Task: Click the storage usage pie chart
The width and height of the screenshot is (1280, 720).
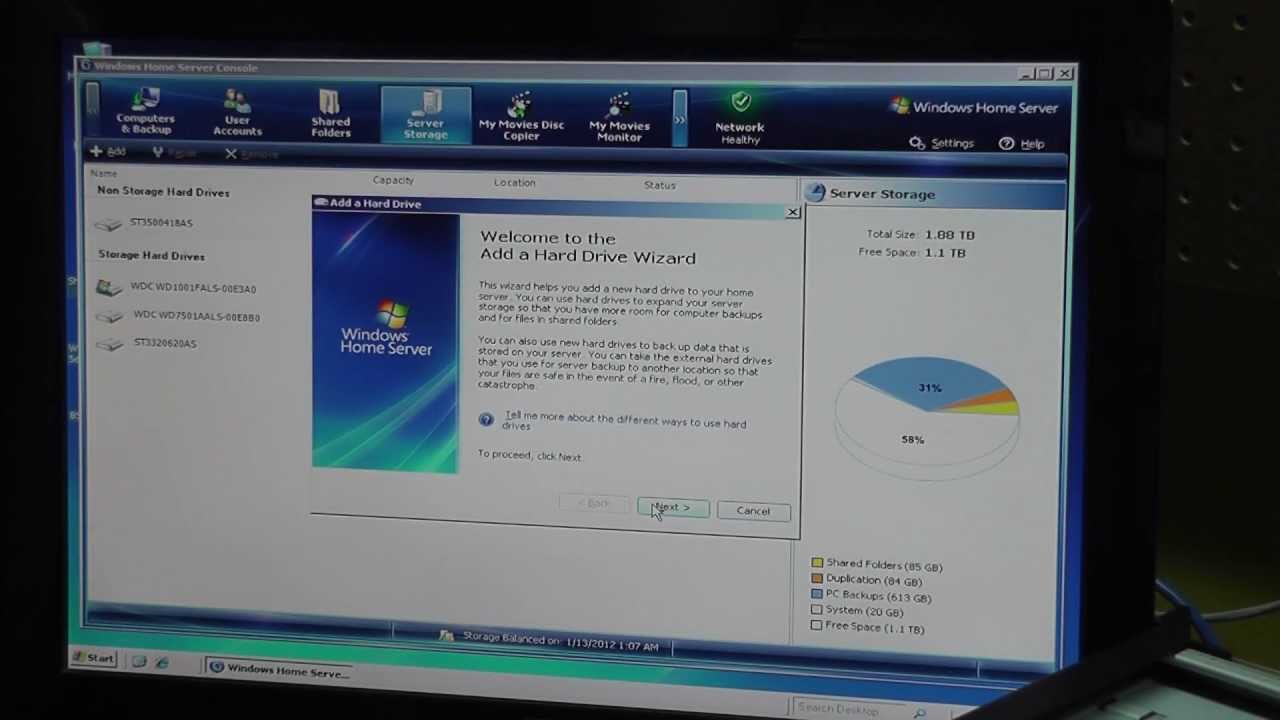Action: (x=927, y=420)
